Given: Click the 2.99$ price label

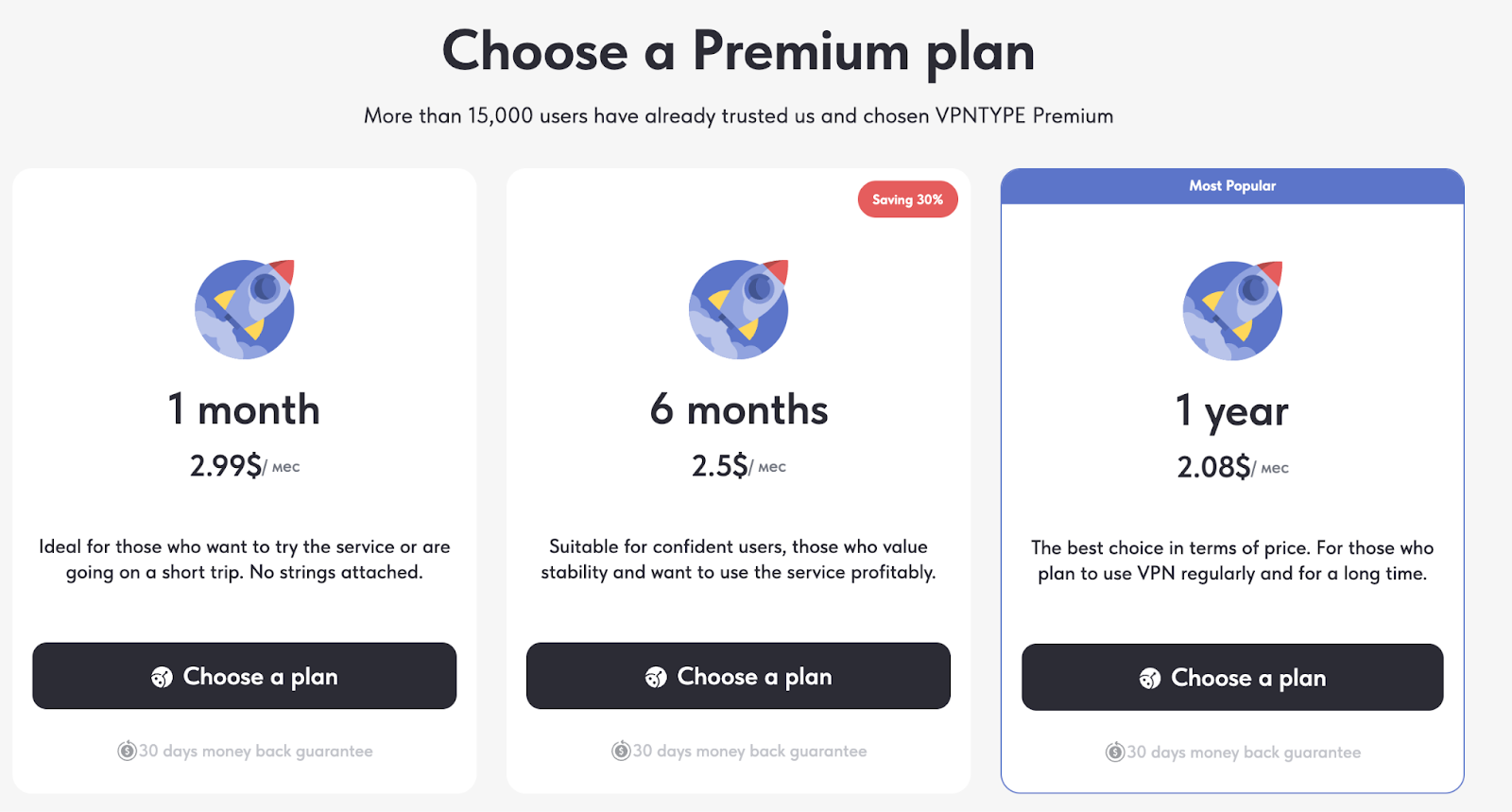Looking at the screenshot, I should 227,466.
